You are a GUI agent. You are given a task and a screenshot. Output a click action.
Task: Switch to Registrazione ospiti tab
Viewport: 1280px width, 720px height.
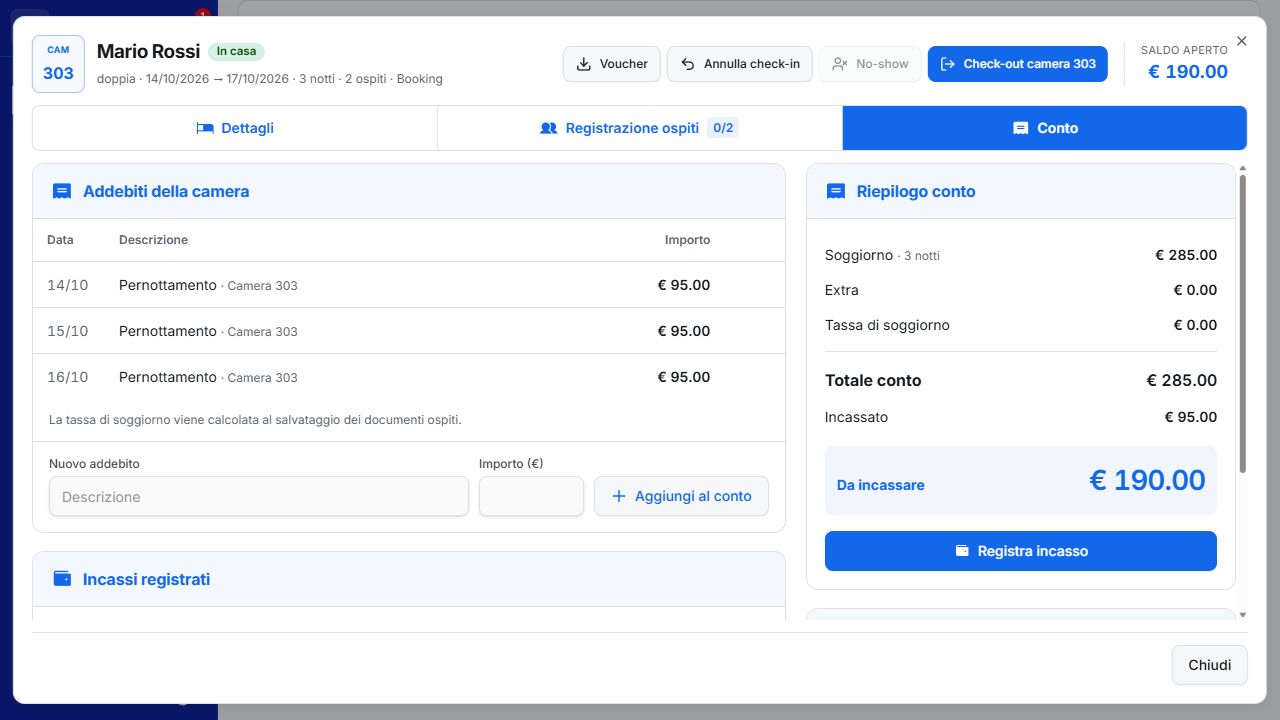coord(640,128)
